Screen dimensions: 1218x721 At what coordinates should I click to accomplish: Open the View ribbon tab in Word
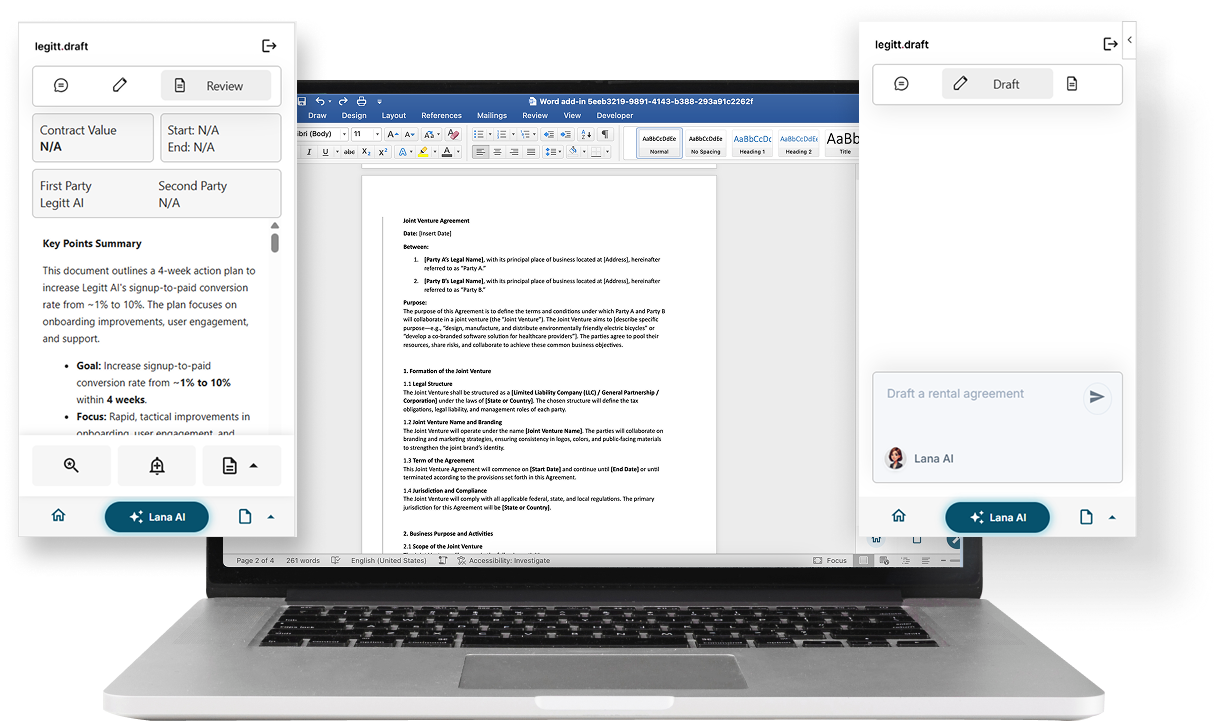coord(572,115)
